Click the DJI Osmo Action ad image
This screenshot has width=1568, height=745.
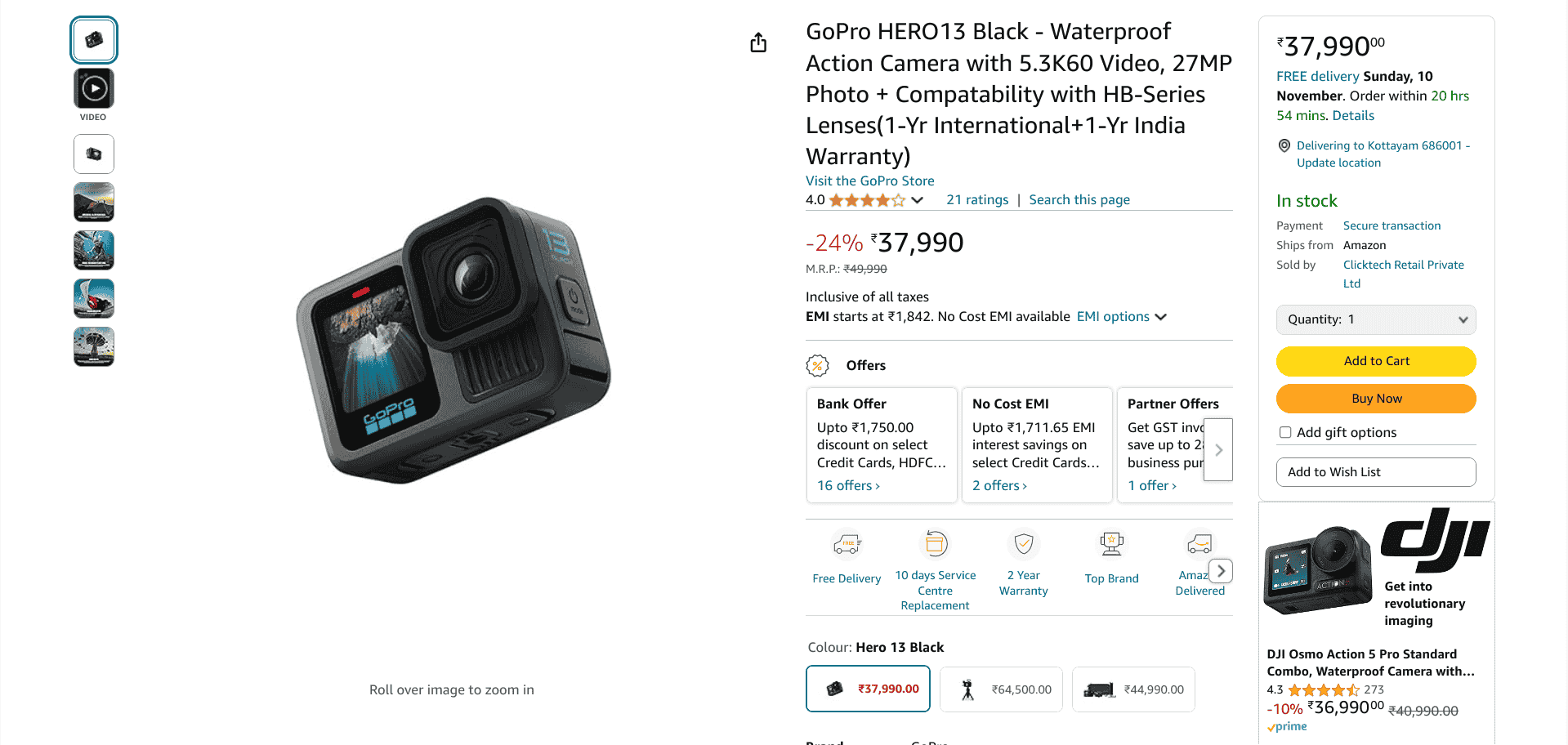point(1317,570)
